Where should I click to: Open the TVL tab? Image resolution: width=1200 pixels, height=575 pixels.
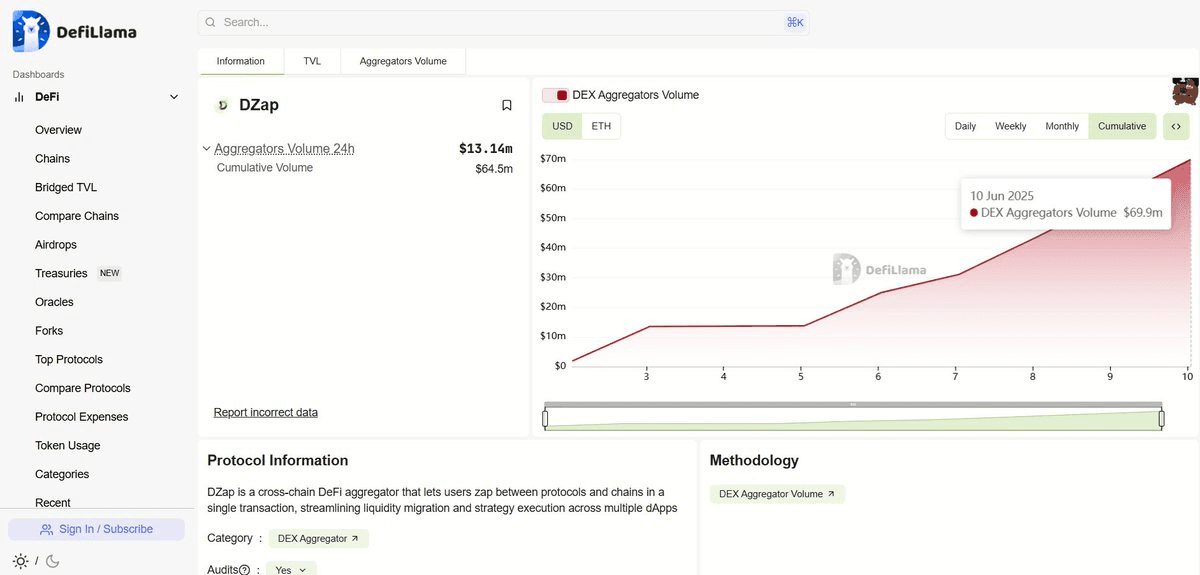[313, 61]
